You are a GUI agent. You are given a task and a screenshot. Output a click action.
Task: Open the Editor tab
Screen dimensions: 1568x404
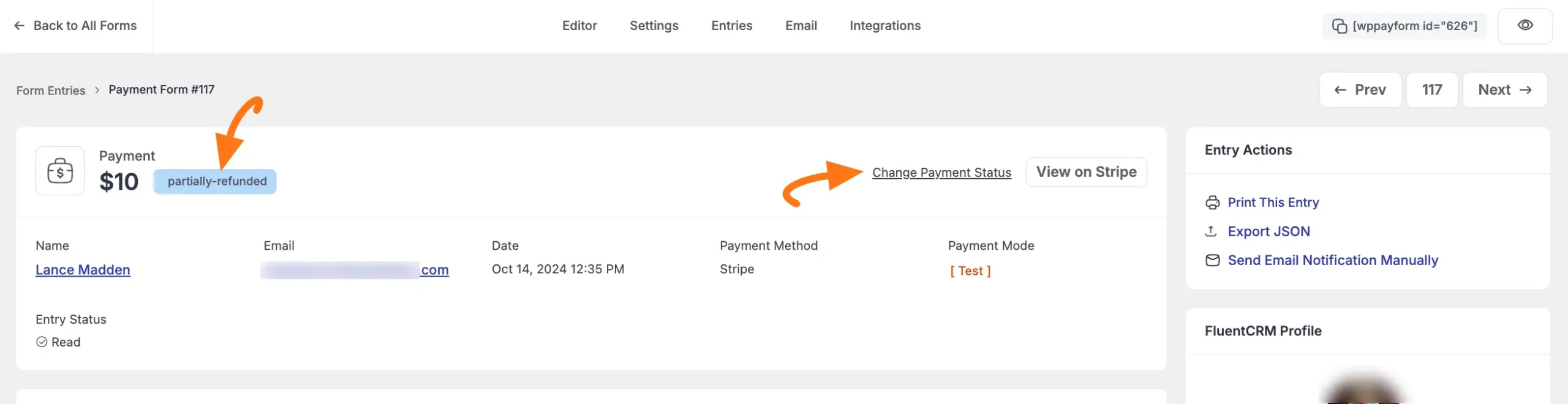pos(579,26)
